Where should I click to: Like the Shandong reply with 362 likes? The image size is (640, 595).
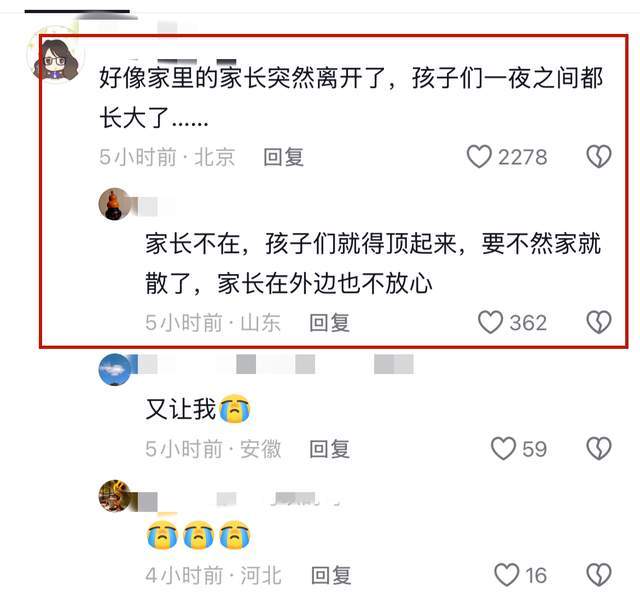tap(490, 322)
